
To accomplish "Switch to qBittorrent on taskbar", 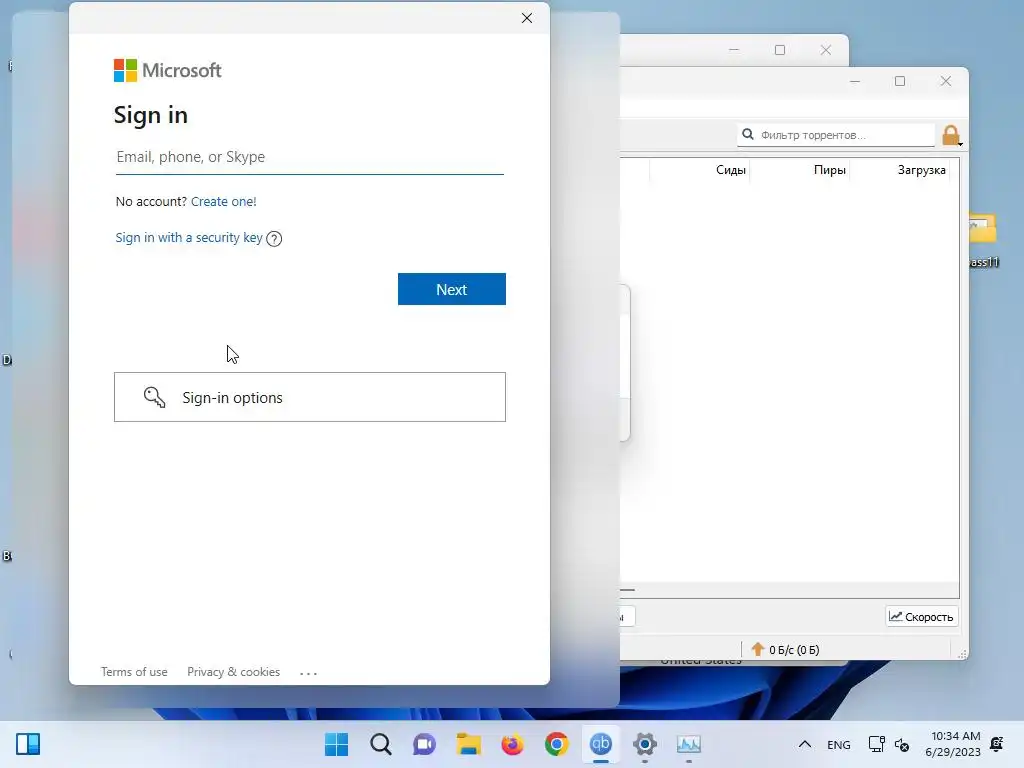I will 600,744.
